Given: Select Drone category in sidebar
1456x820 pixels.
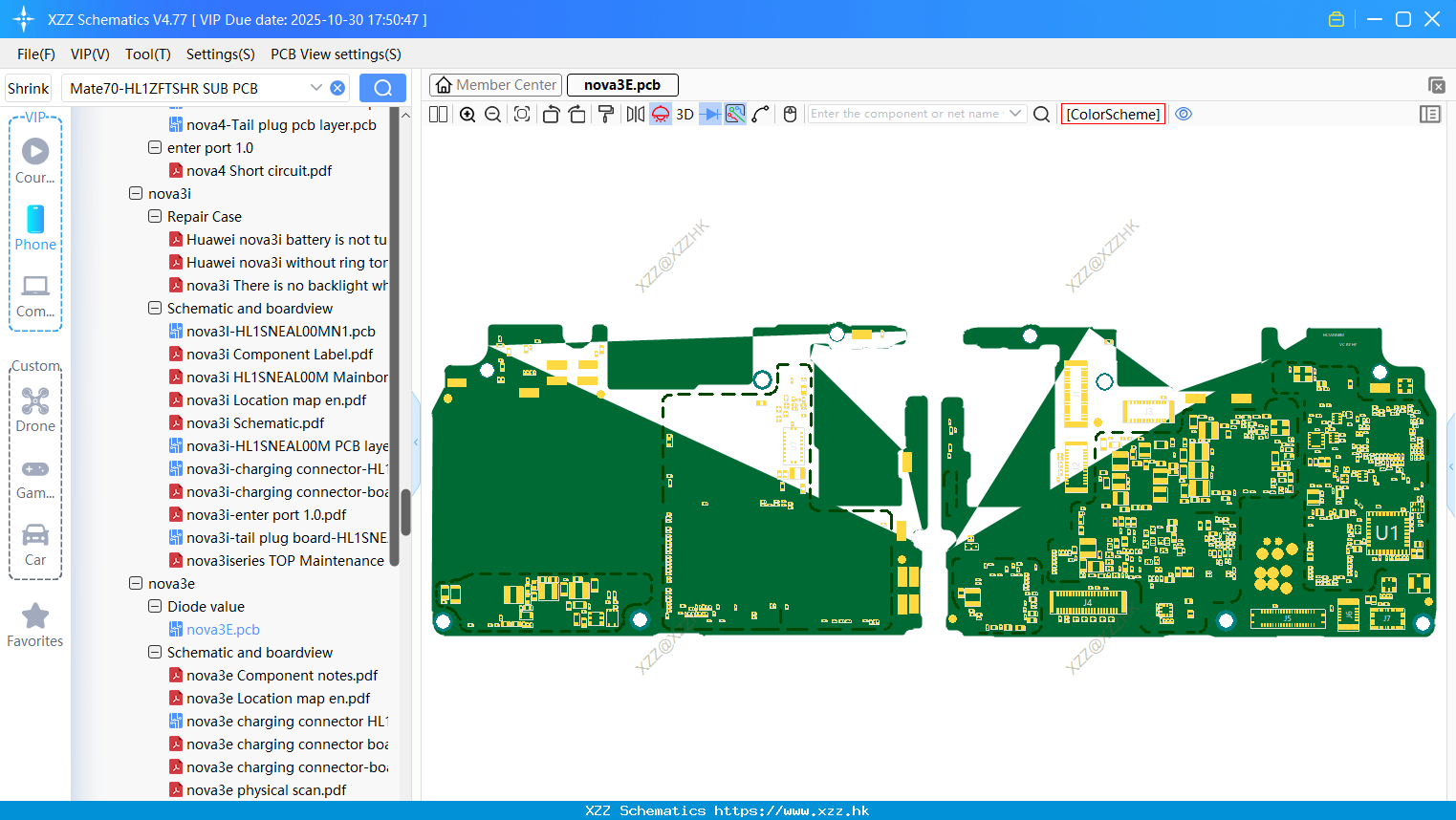Looking at the screenshot, I should click(x=35, y=410).
